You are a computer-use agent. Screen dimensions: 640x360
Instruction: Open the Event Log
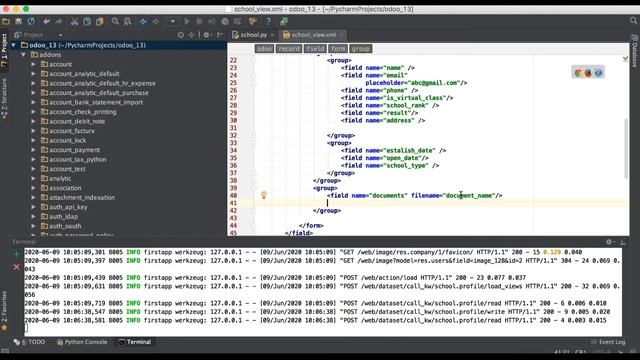pyautogui.click(x=608, y=342)
